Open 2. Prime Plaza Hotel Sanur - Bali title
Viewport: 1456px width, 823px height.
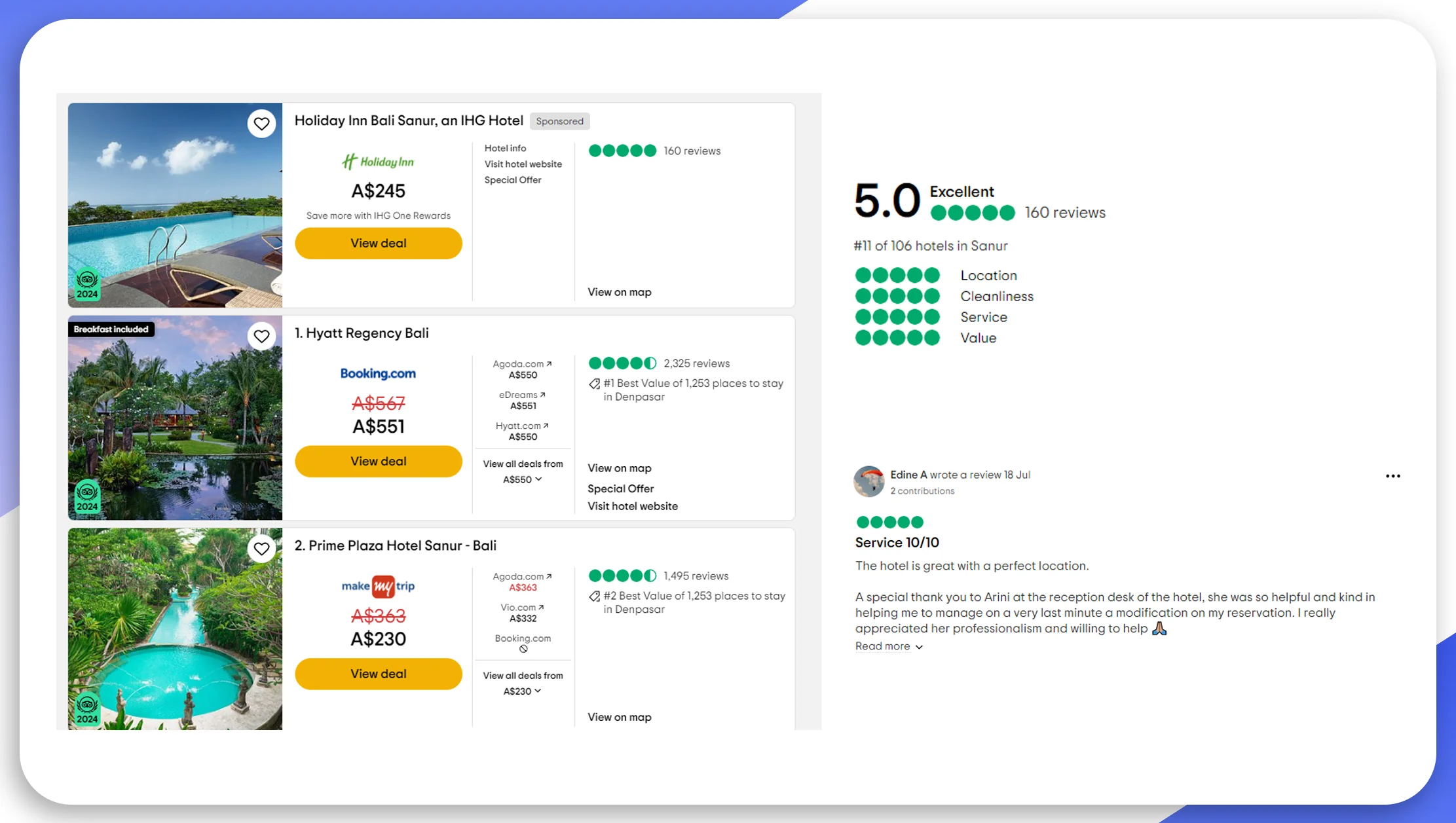pos(395,546)
